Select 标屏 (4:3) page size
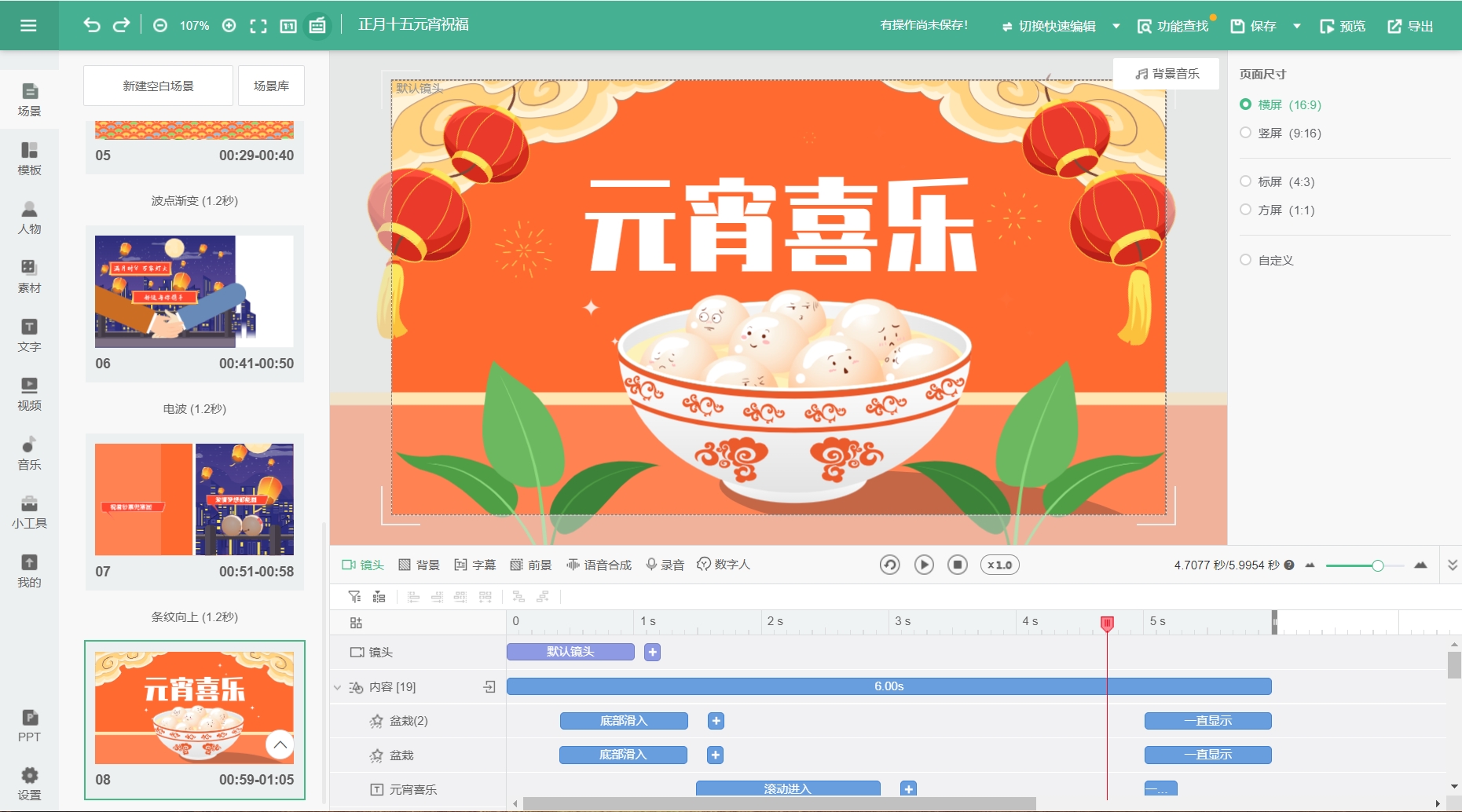This screenshot has width=1462, height=812. coord(1277,181)
